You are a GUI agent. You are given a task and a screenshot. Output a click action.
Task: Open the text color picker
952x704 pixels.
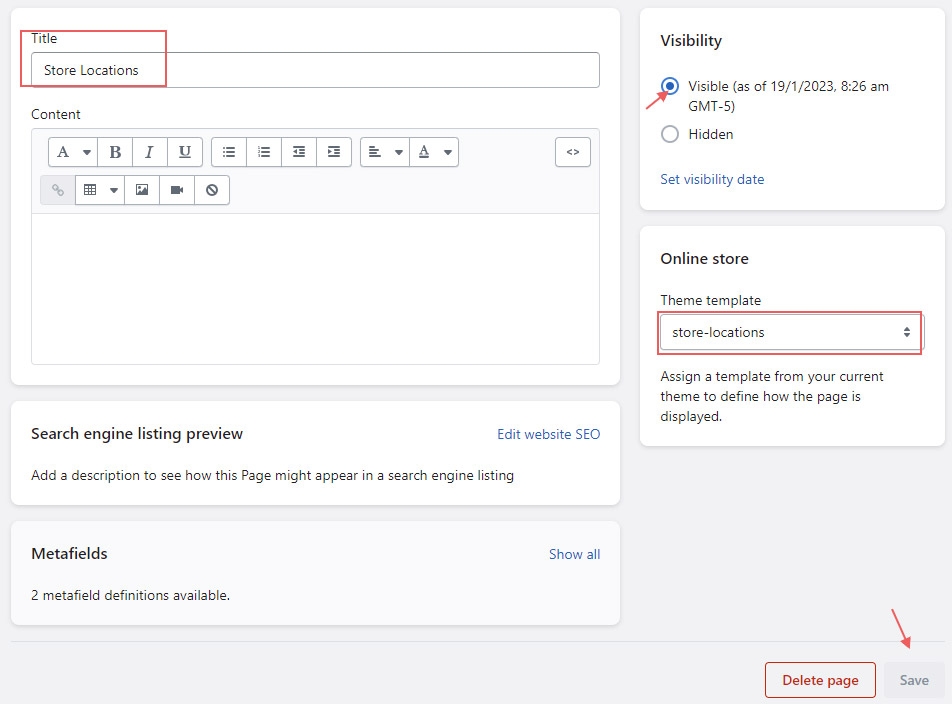435,152
